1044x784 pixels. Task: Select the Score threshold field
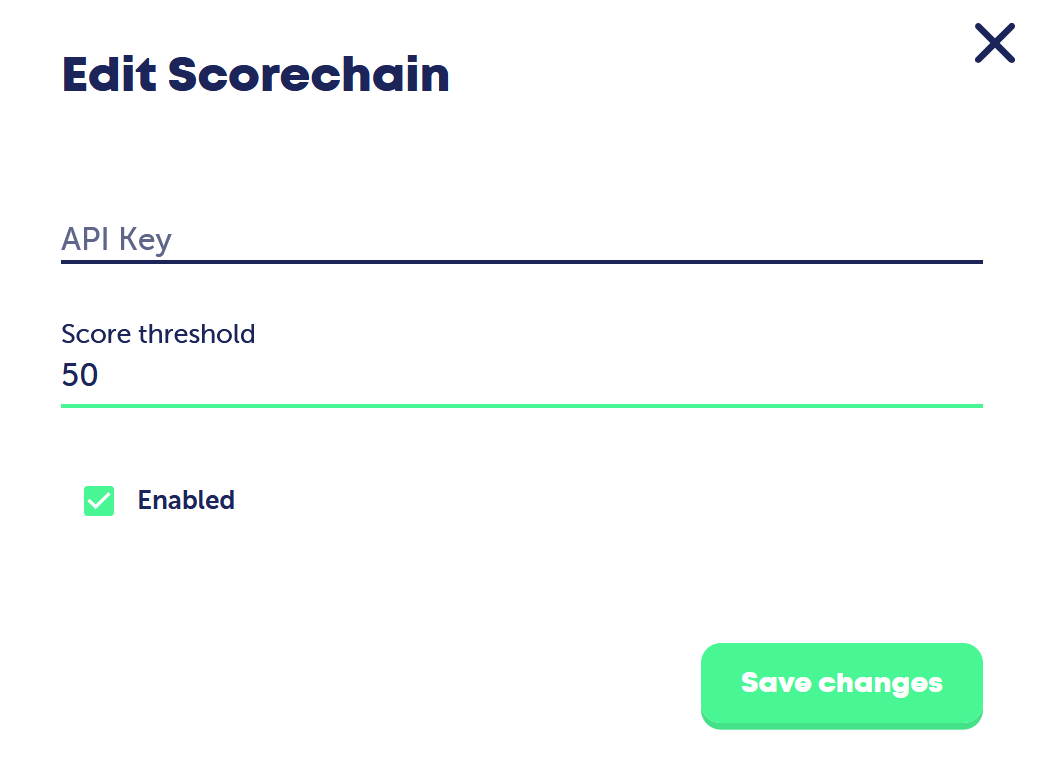click(521, 375)
